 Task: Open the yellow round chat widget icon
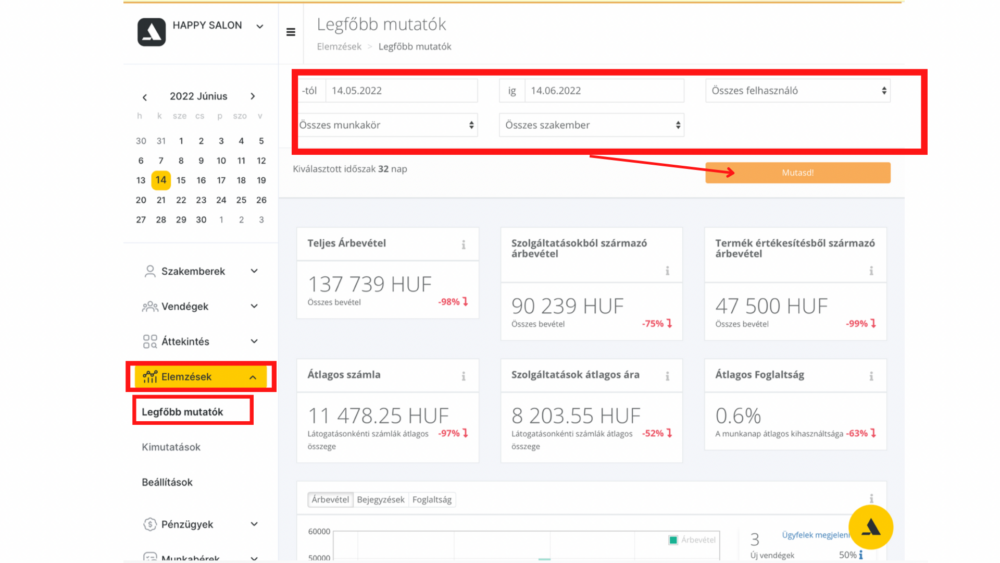click(871, 527)
